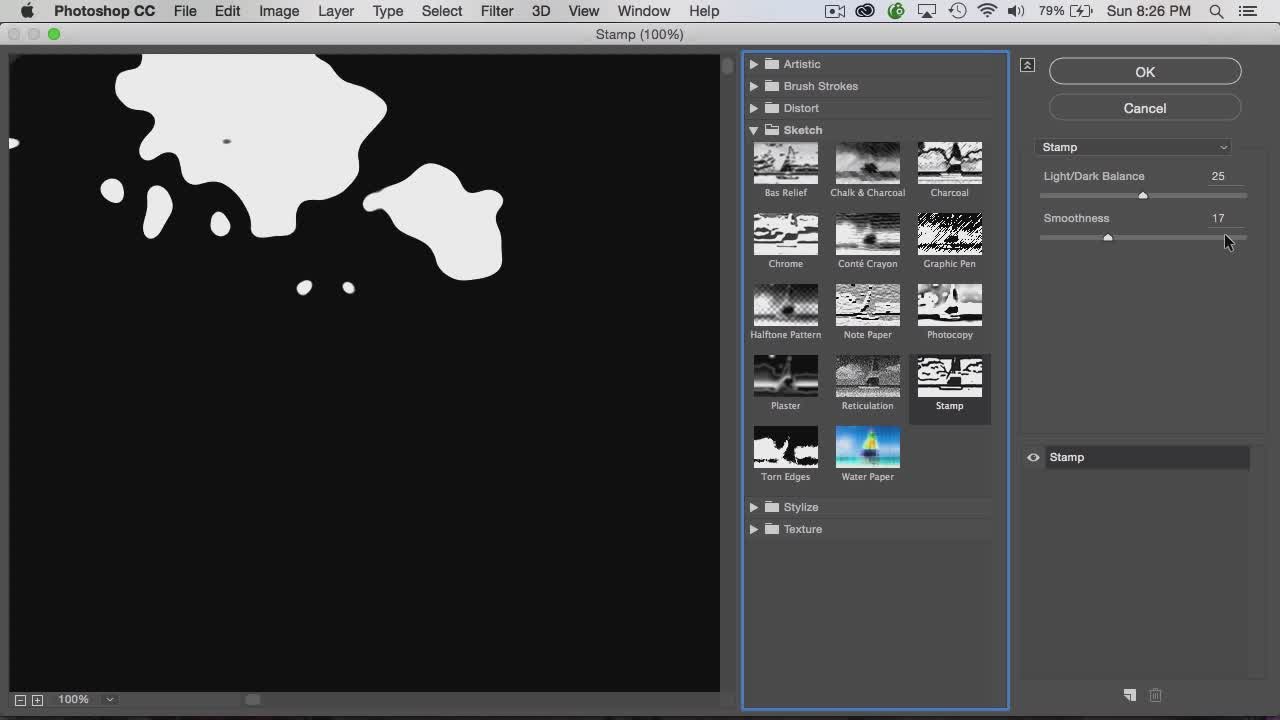Click the preview horizontal scrollbar thumb
1280x720 pixels.
click(x=253, y=700)
